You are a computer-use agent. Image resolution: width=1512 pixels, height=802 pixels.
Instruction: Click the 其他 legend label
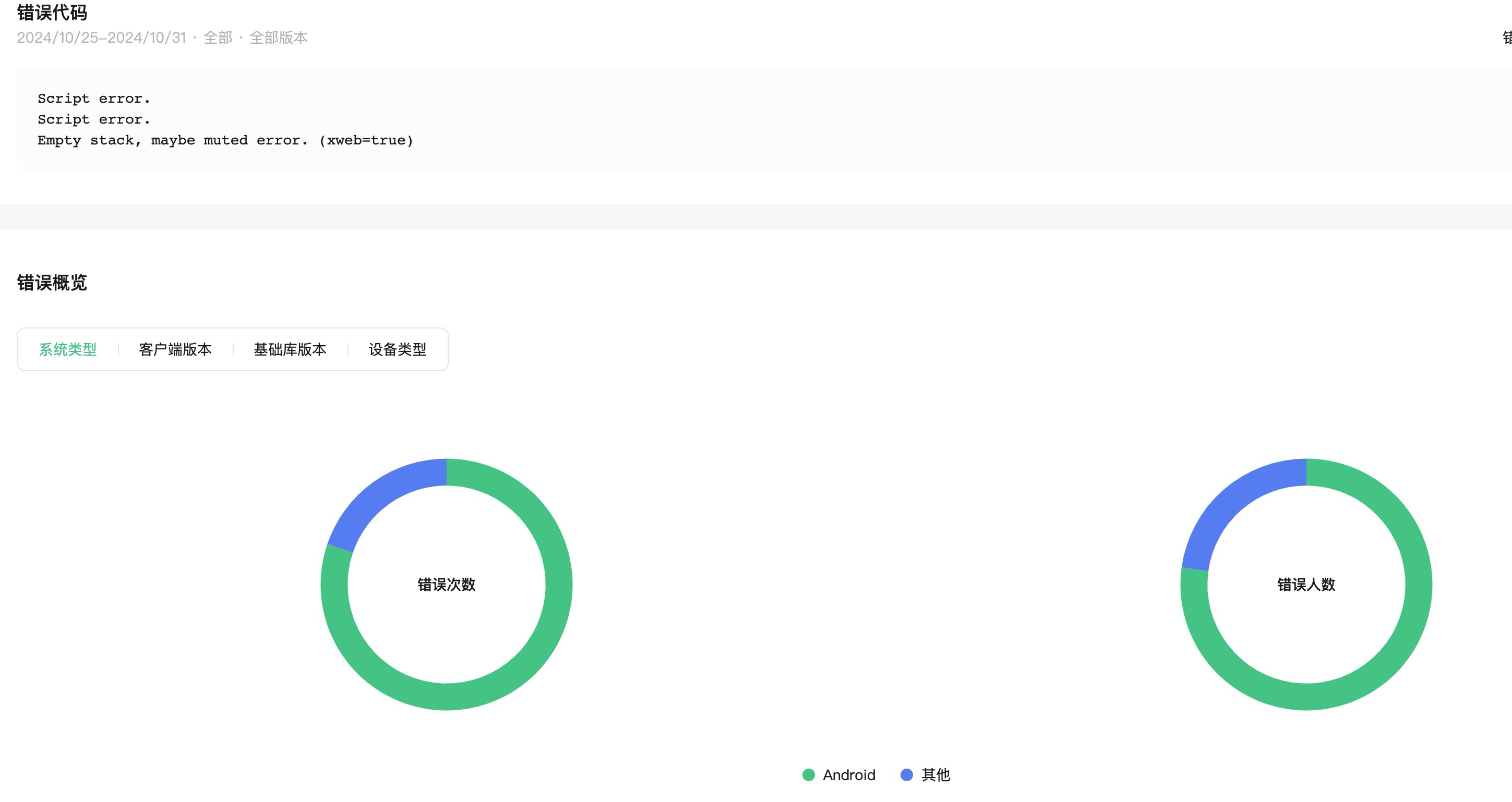coord(935,775)
